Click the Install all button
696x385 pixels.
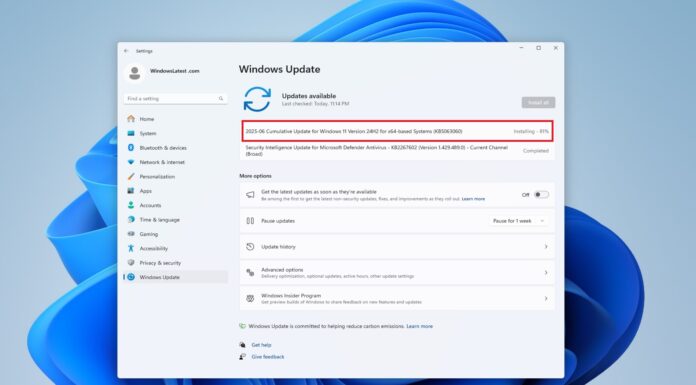pyautogui.click(x=538, y=103)
